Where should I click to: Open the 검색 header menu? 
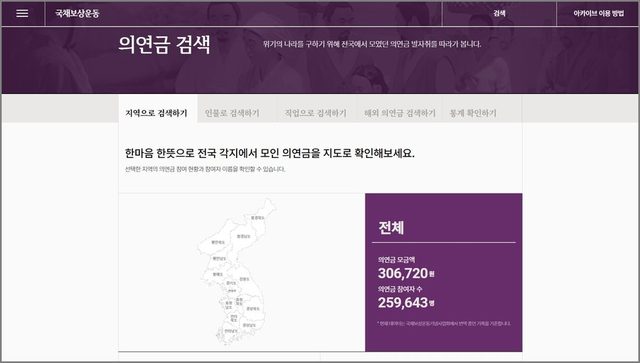(499, 13)
